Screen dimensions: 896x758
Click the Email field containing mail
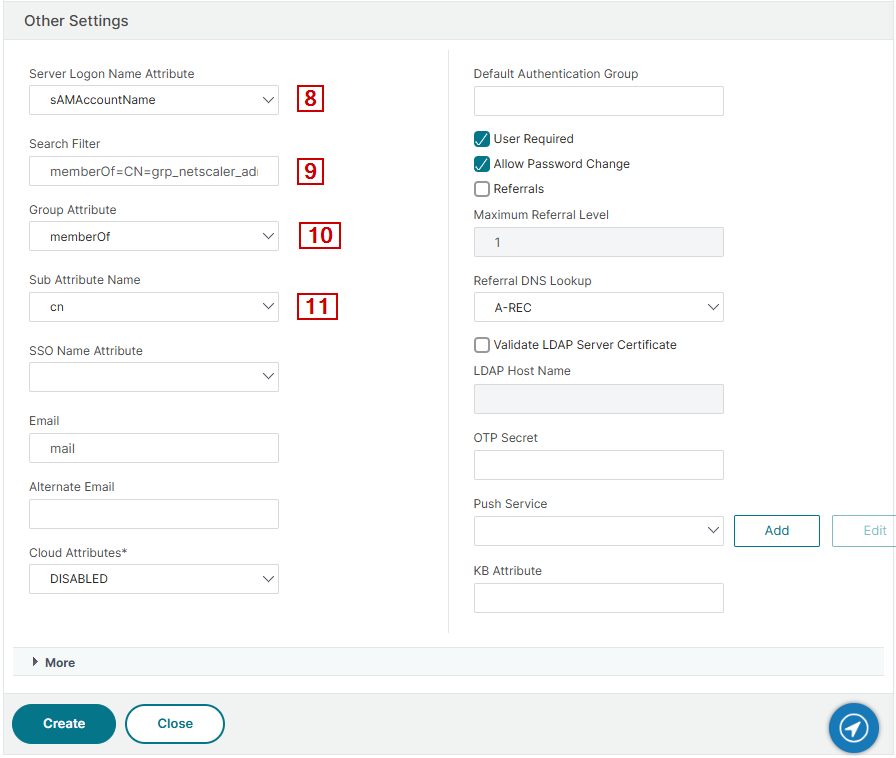click(x=154, y=448)
